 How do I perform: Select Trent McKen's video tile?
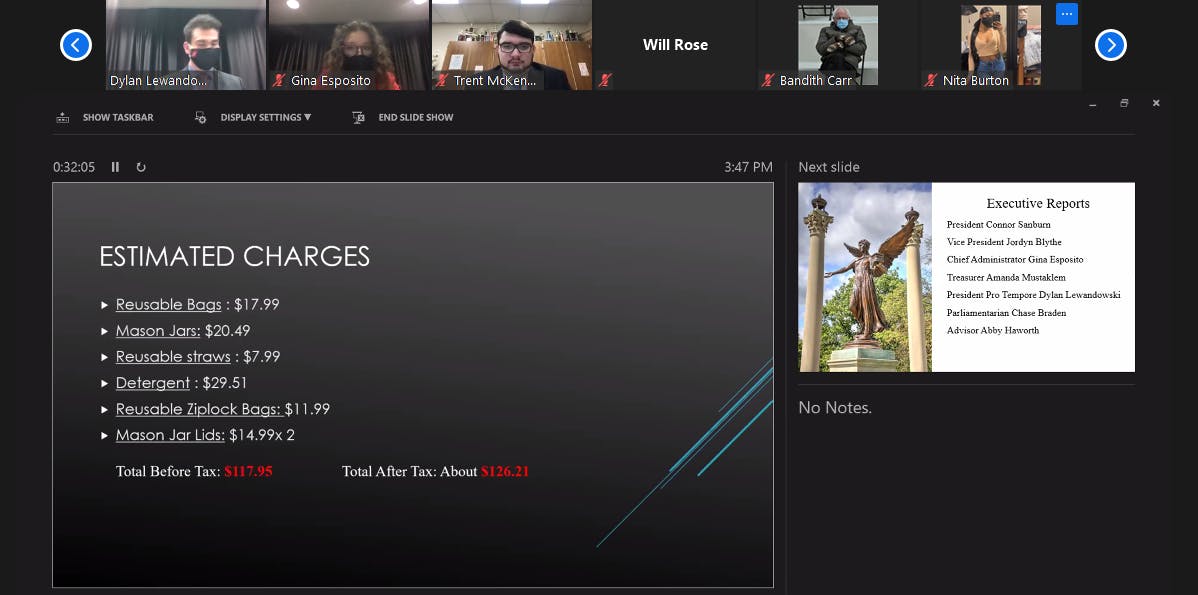(x=511, y=45)
